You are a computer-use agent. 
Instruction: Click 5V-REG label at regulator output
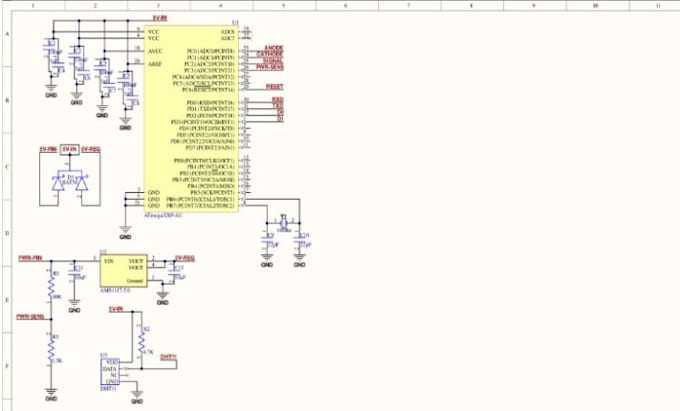[x=185, y=258]
